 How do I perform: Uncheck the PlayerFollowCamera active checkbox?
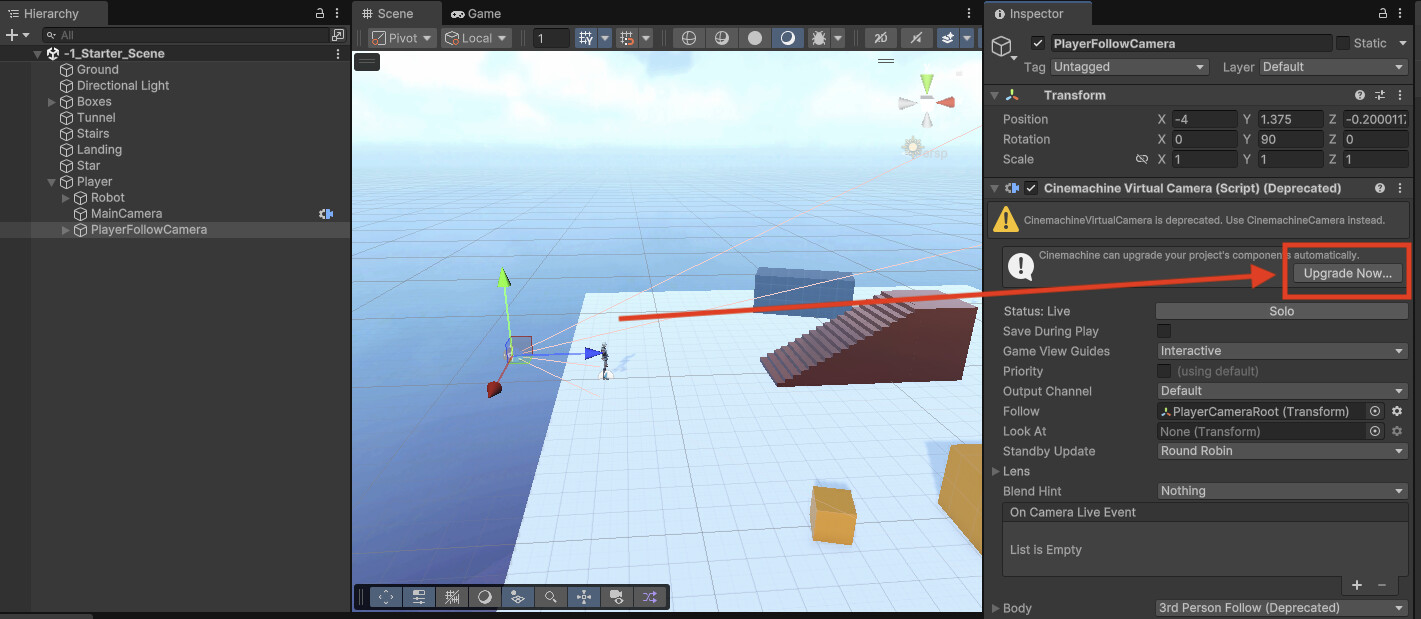click(1038, 43)
